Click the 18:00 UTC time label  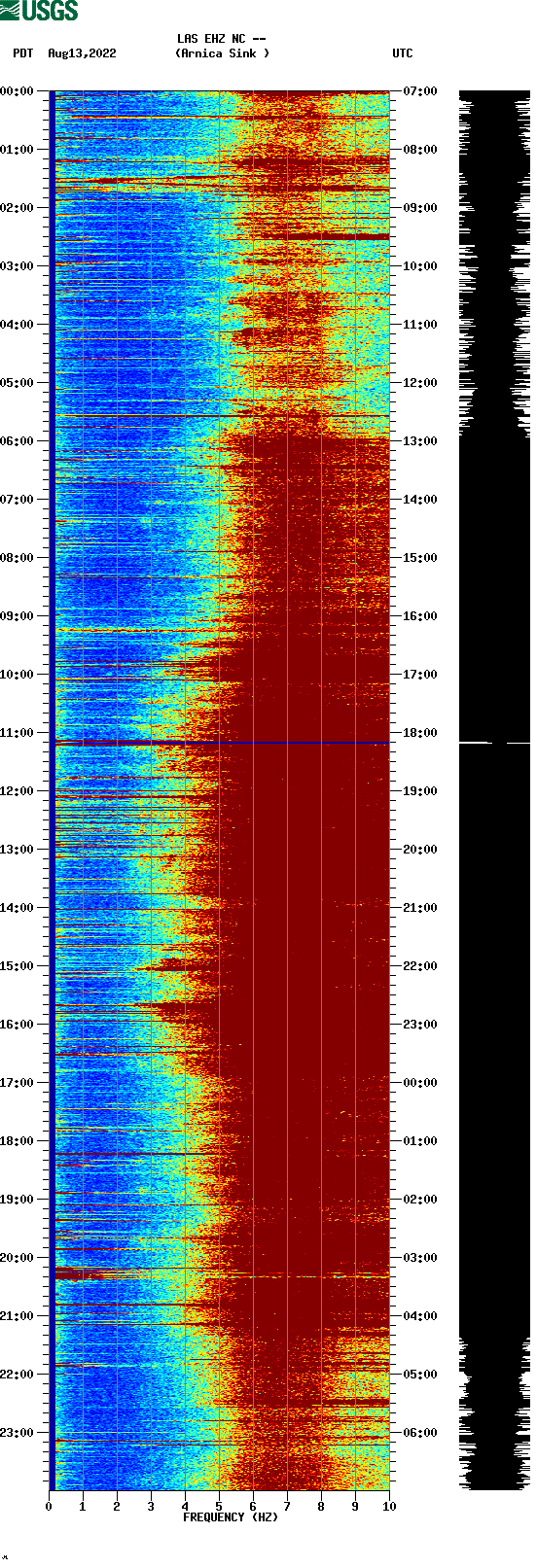[x=420, y=733]
